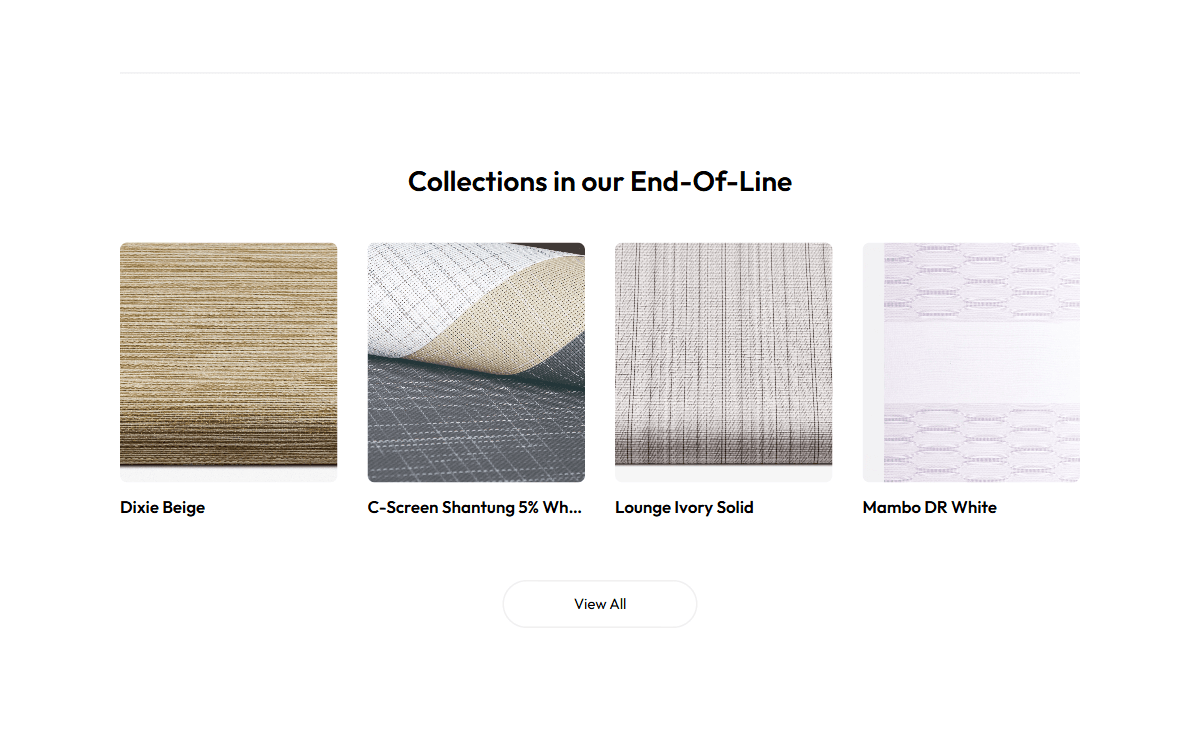Screen dimensions: 1199x748
Task: Click the horizontal divider line above the heading
Action: [599, 73]
